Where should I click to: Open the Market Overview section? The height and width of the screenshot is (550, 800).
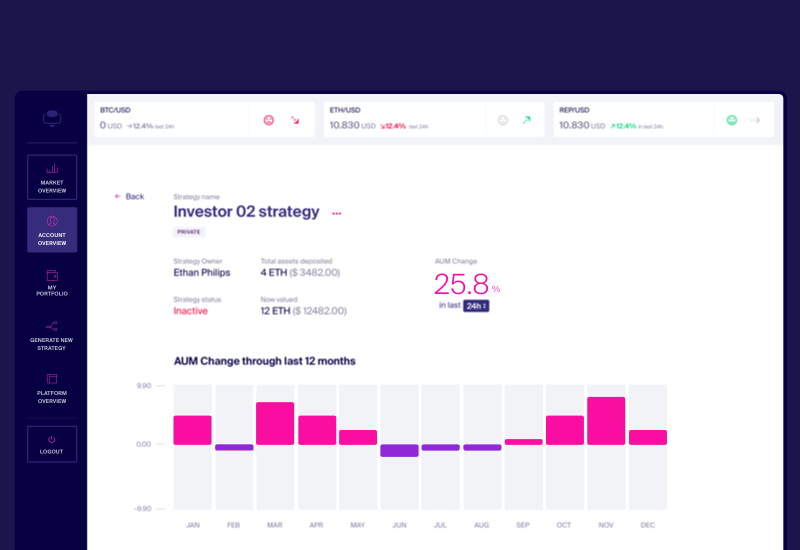52,177
